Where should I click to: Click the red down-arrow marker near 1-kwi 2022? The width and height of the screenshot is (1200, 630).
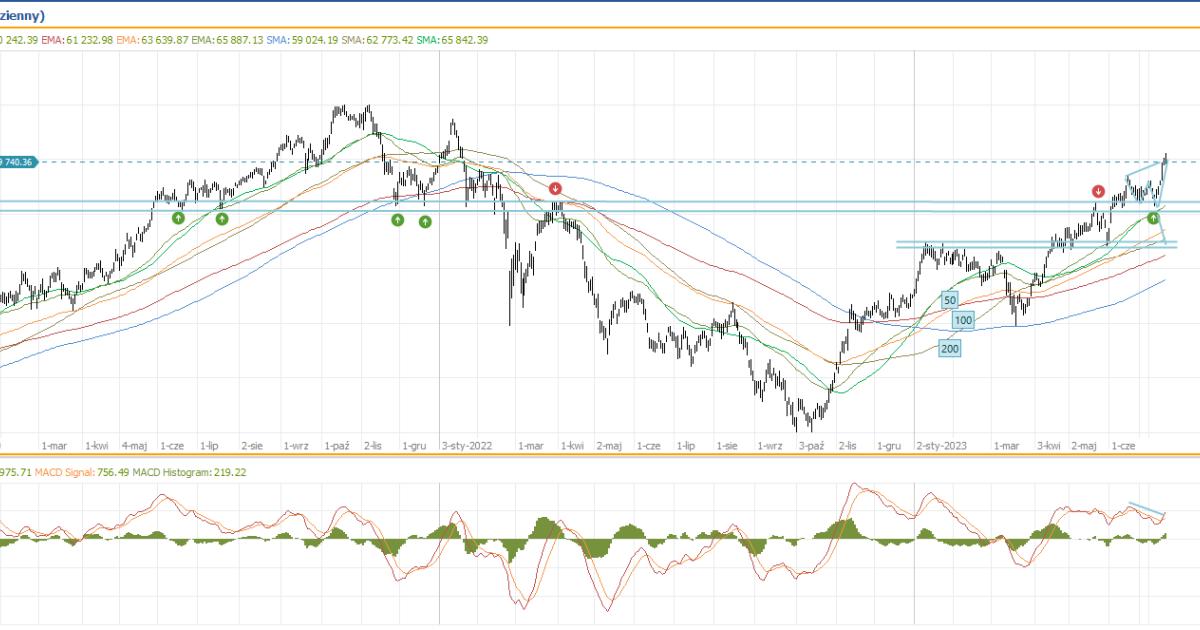coord(556,188)
